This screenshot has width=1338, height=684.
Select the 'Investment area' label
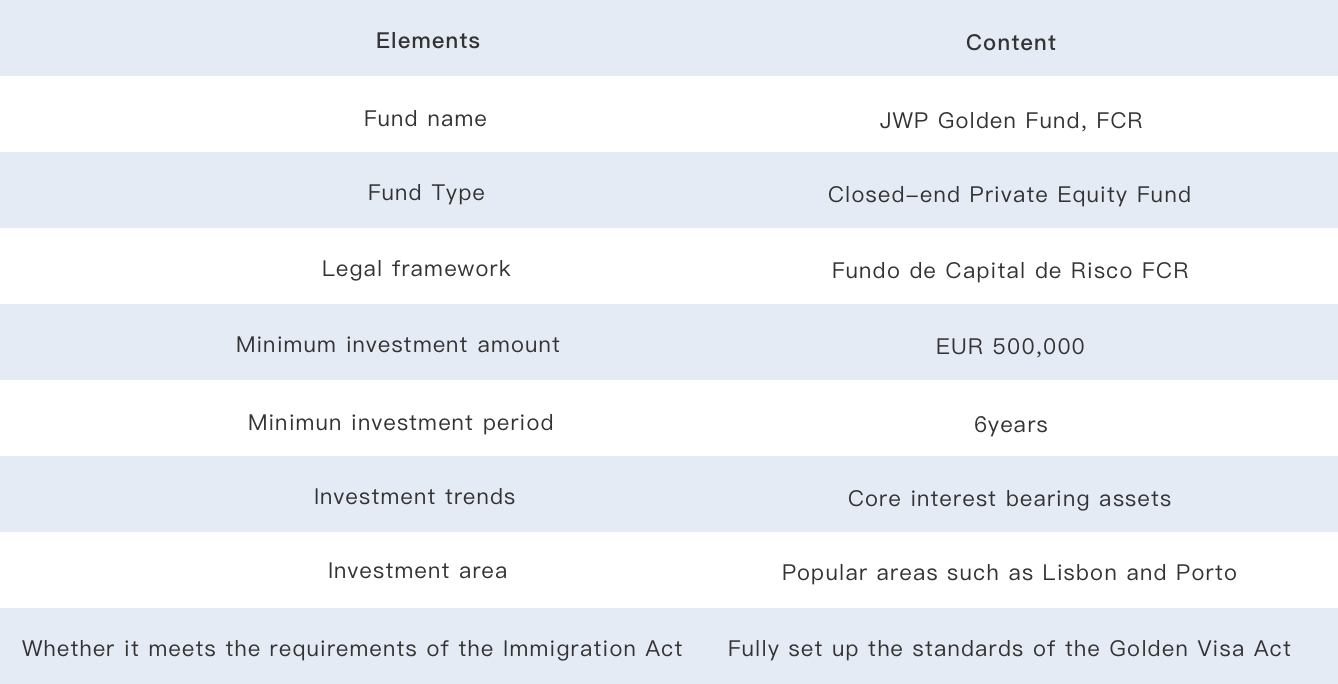point(417,571)
